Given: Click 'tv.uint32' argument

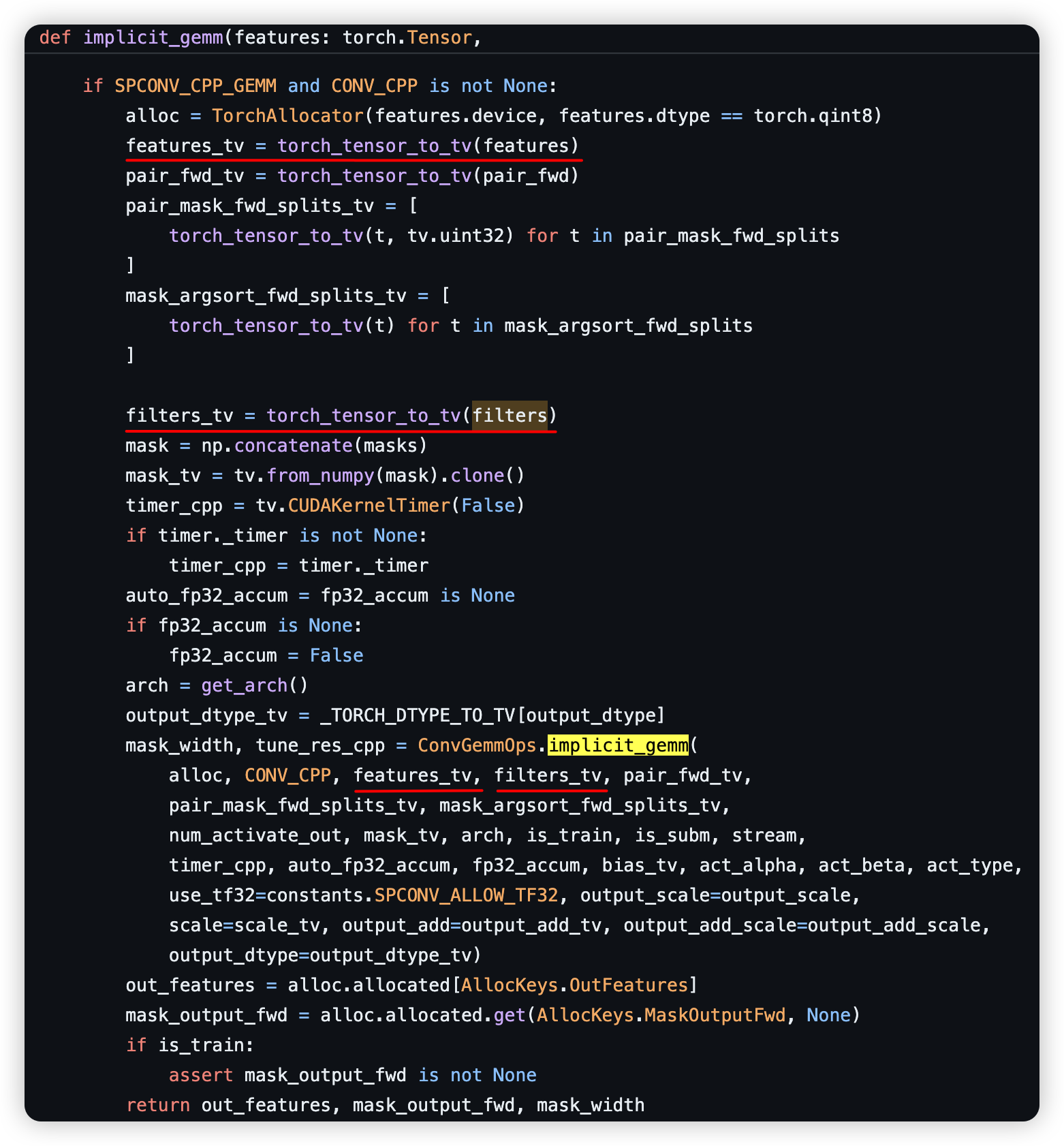Looking at the screenshot, I should point(456,236).
